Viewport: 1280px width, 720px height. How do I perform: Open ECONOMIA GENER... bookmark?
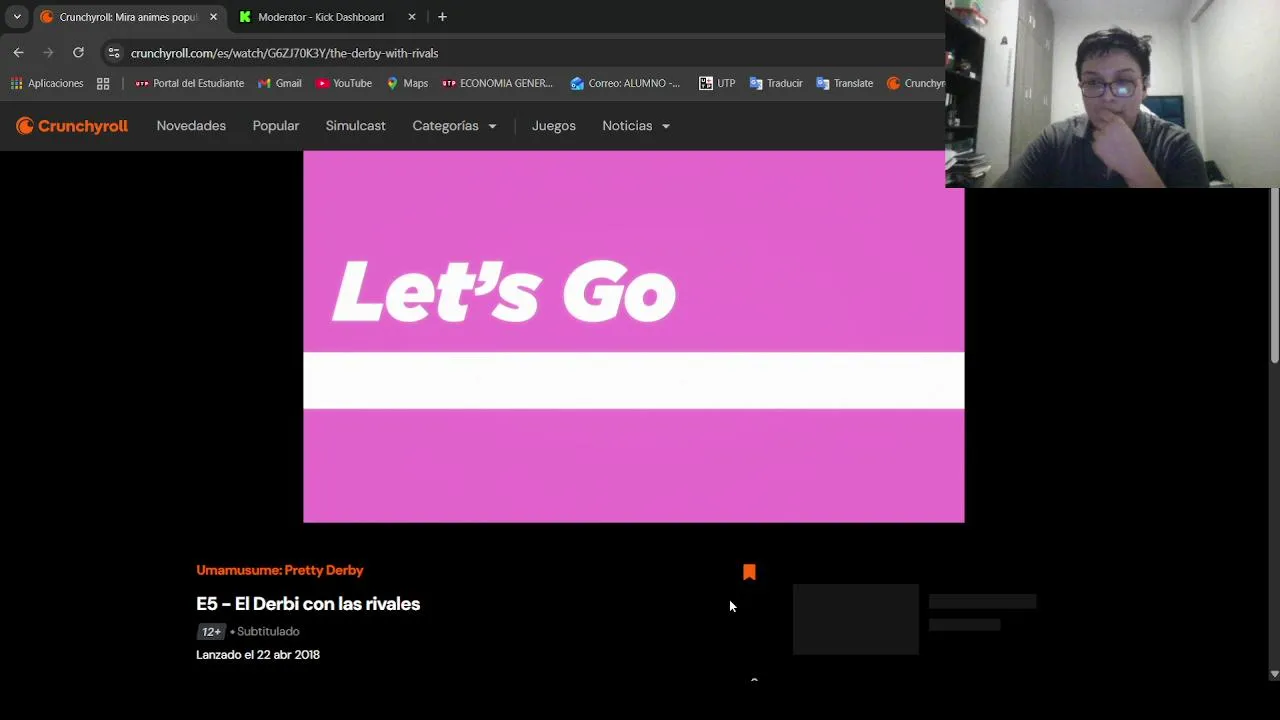pyautogui.click(x=497, y=83)
